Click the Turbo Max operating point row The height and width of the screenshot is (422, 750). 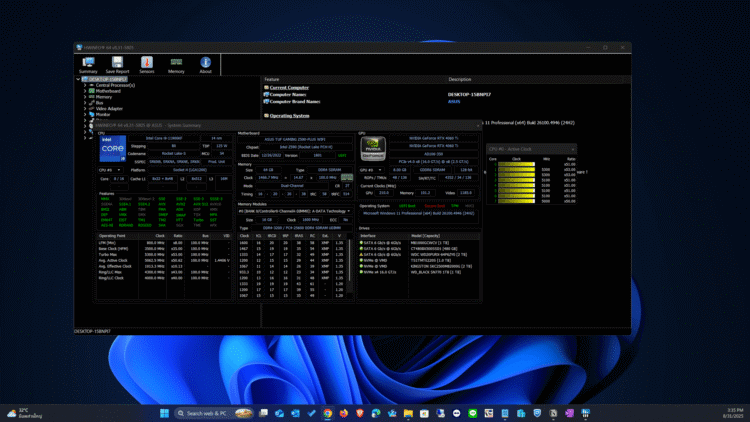coord(164,255)
